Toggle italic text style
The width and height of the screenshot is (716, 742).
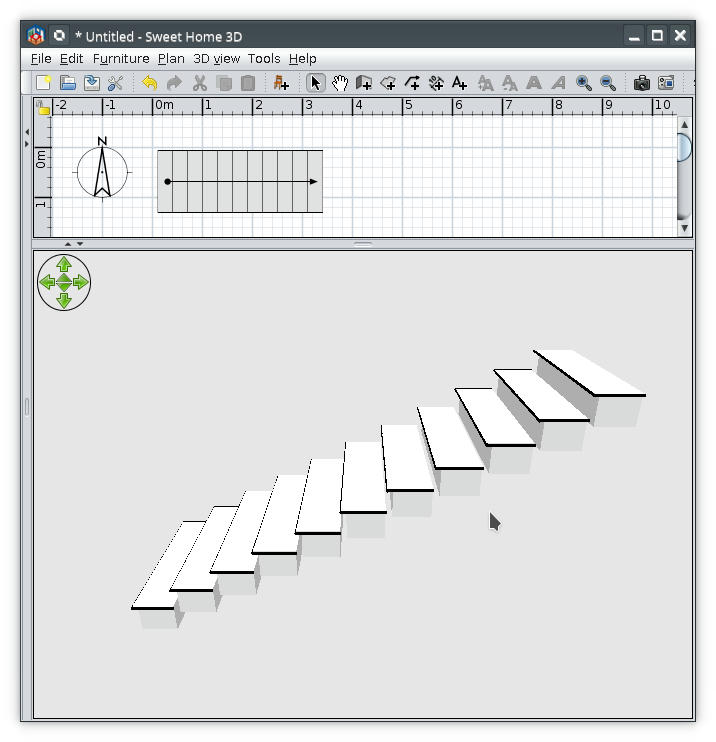coord(558,83)
